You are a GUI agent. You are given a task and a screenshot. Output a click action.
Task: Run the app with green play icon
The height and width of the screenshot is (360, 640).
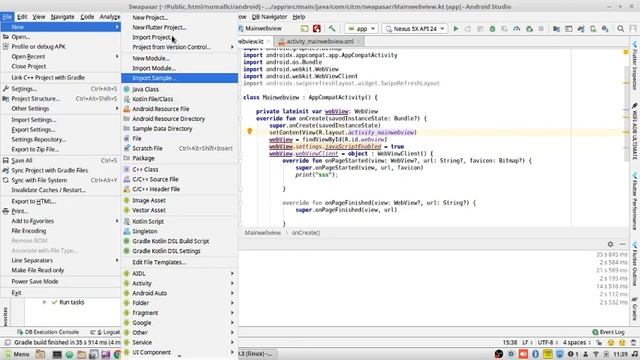click(x=456, y=29)
